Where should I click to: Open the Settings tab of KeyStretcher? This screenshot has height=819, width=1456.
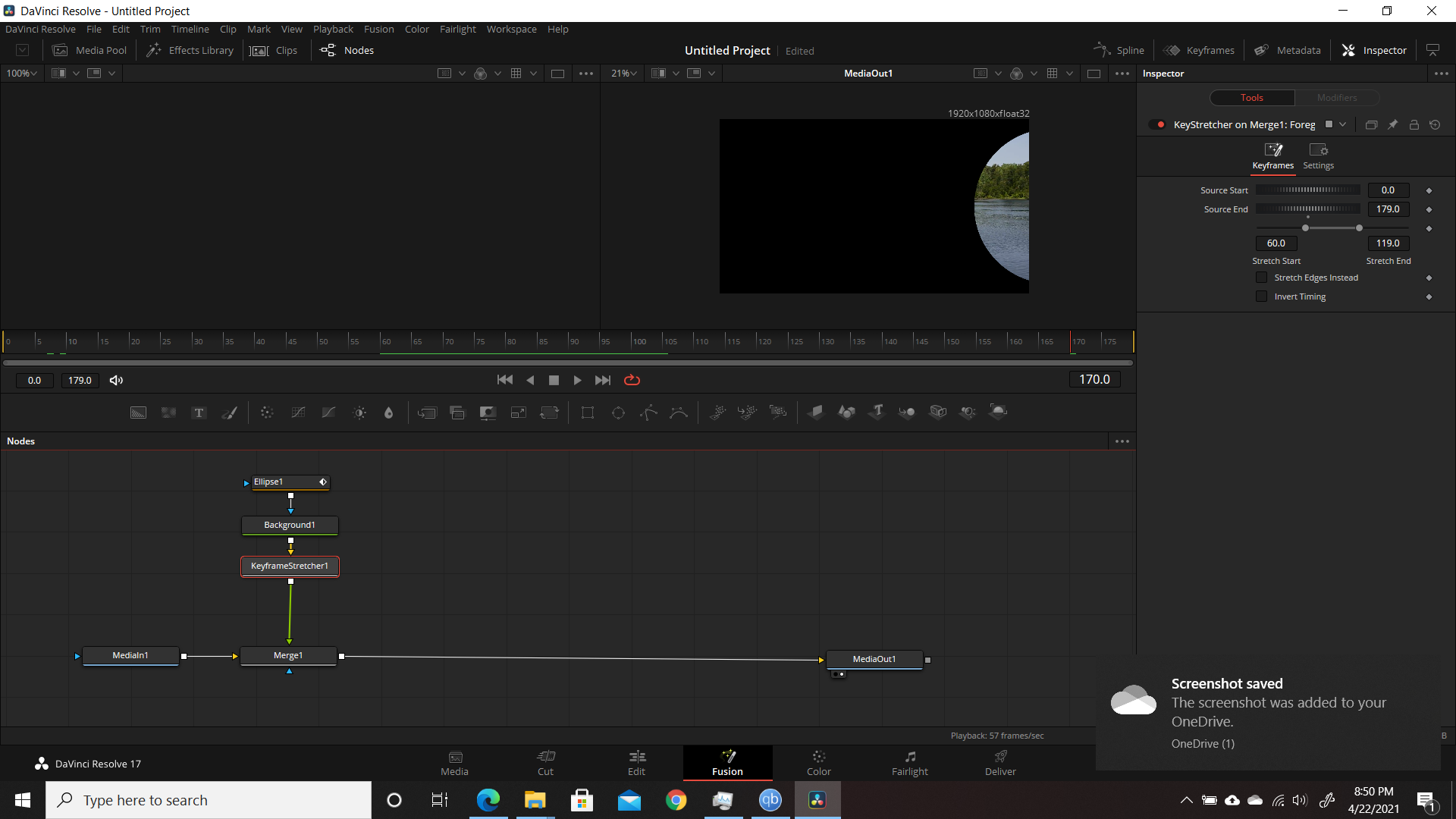click(1318, 157)
